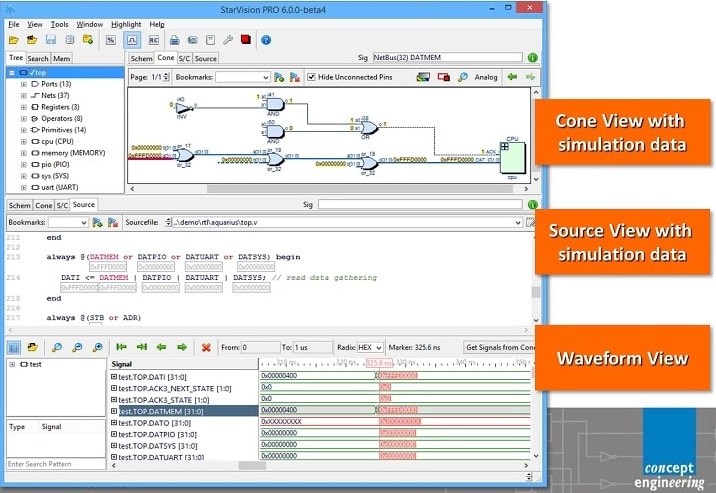Click the magnifier search icon next to Analog
716x493 pixels.
coord(462,77)
